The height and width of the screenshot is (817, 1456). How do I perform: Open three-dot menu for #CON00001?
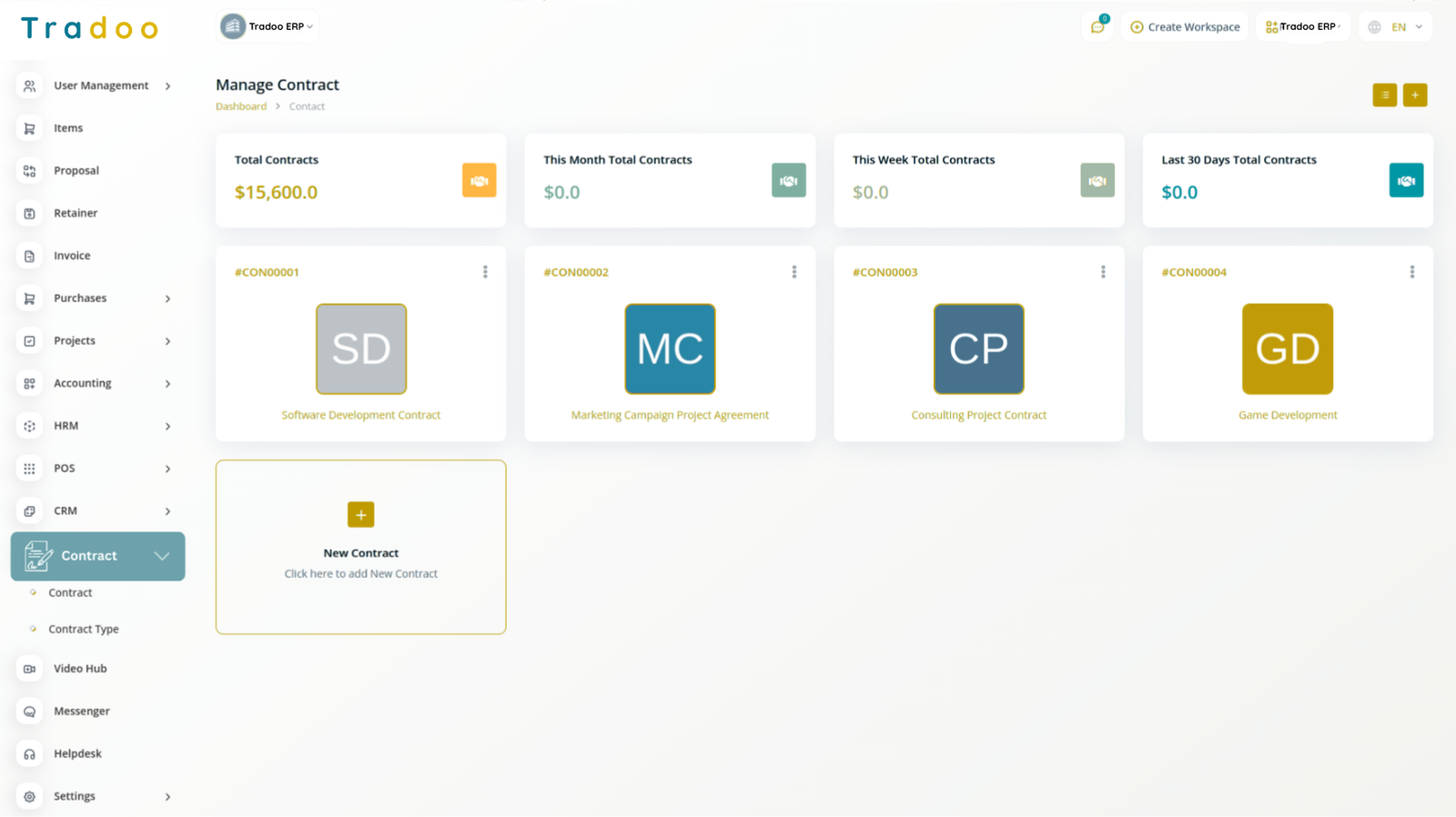[485, 272]
